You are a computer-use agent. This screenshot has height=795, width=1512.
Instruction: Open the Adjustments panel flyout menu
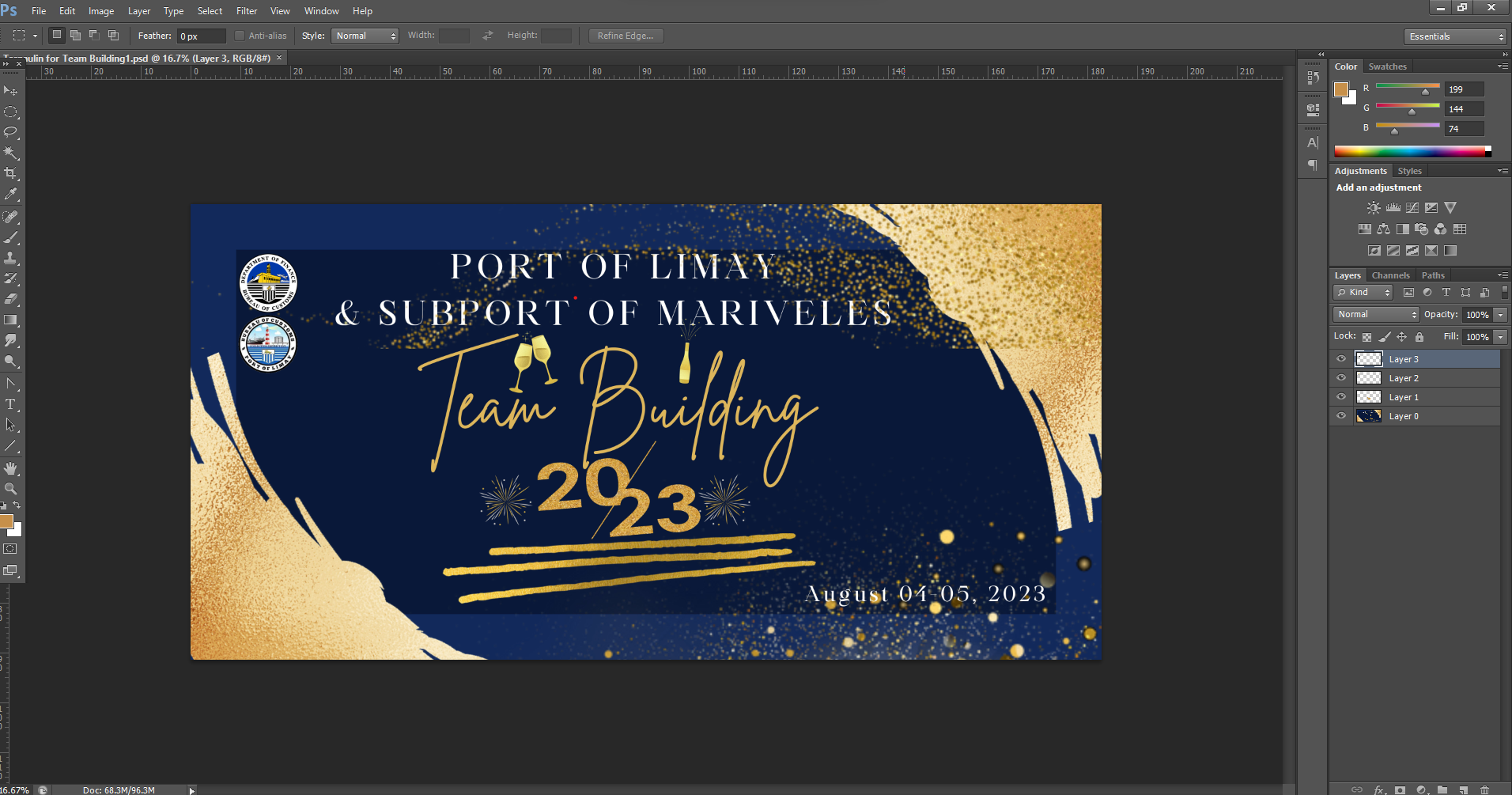[1502, 171]
